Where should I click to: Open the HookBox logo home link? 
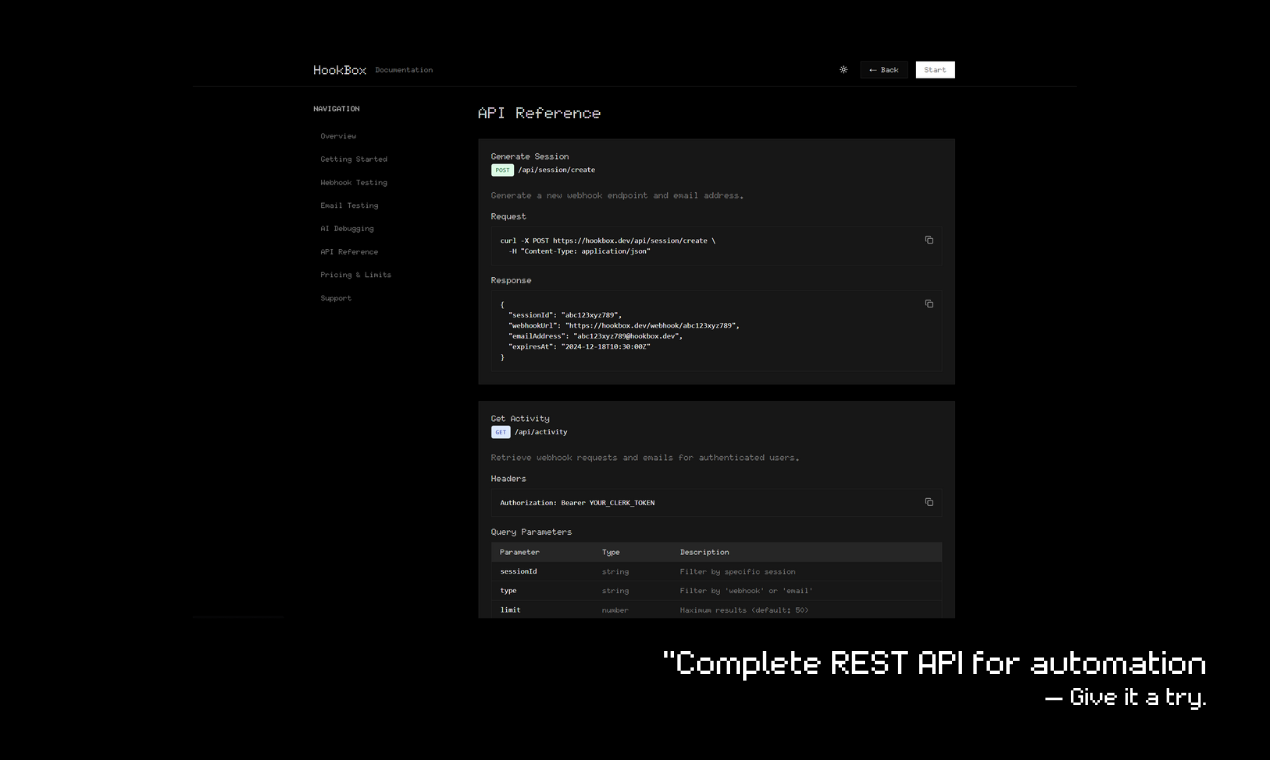[340, 70]
